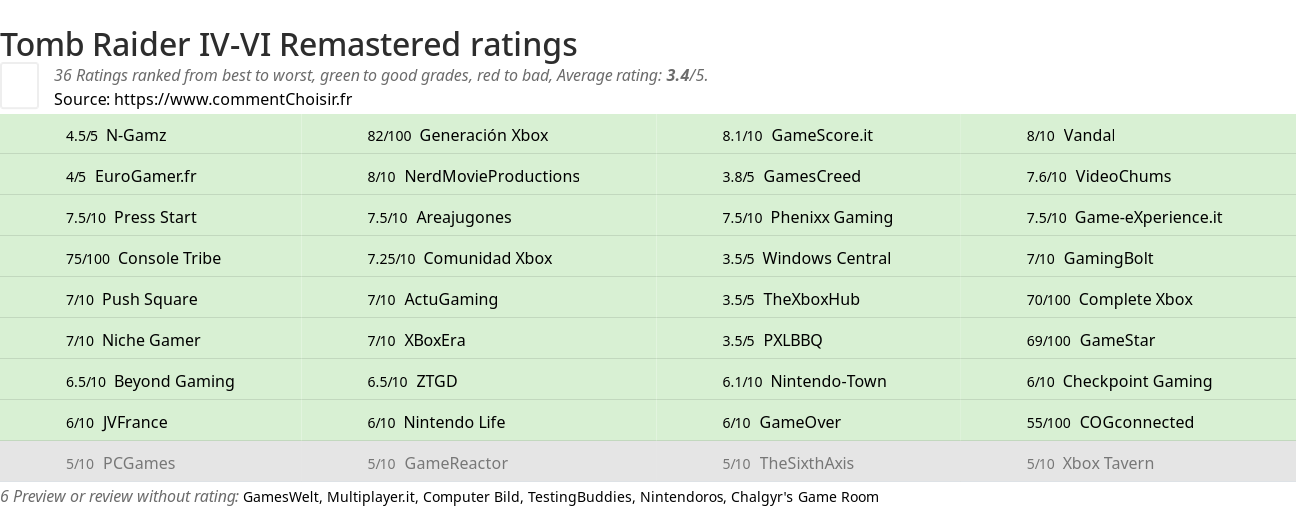This screenshot has width=1296, height=507.
Task: Open the N-Gamz review link
Action: coord(136,135)
